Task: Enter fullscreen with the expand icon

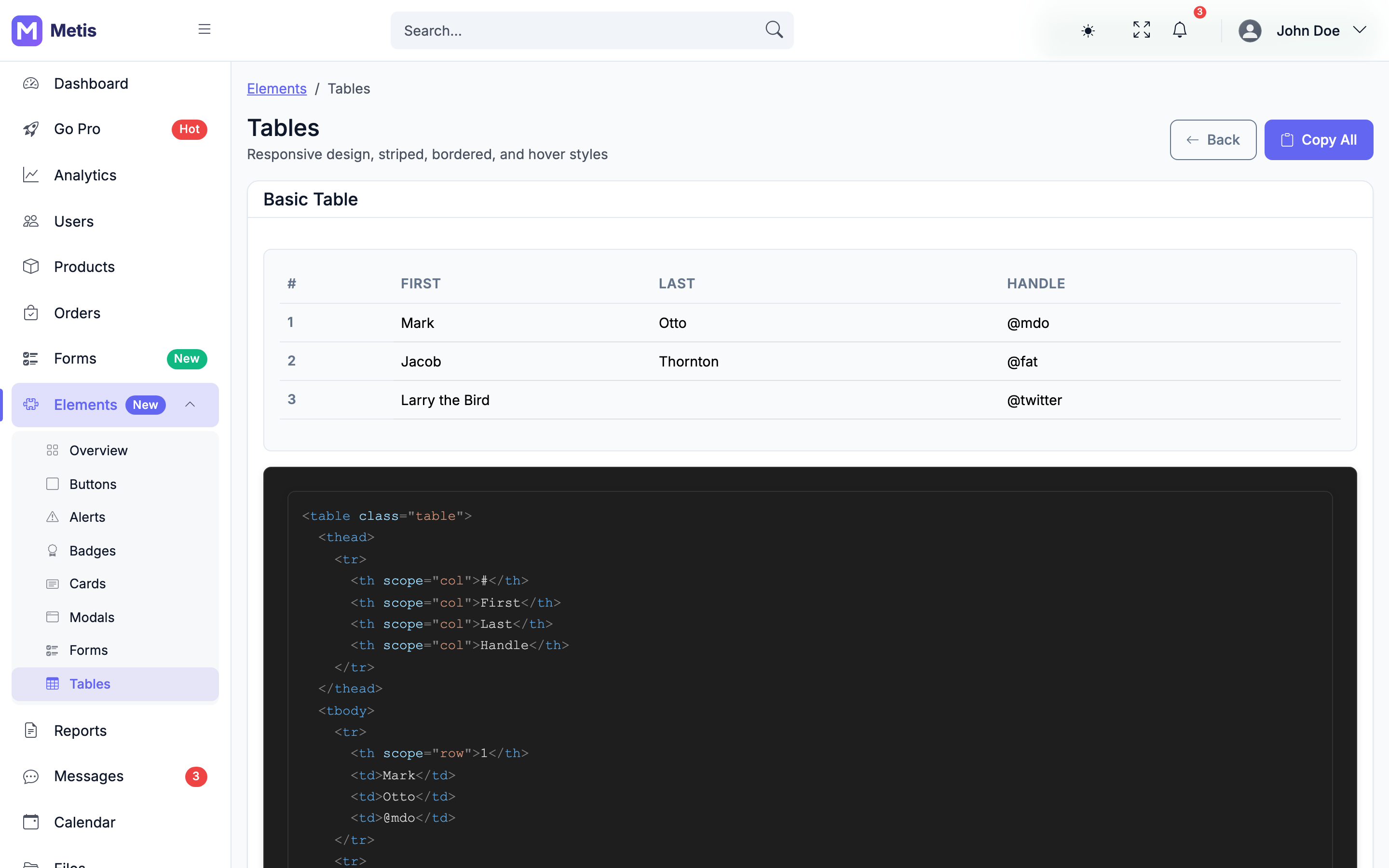Action: [1141, 30]
